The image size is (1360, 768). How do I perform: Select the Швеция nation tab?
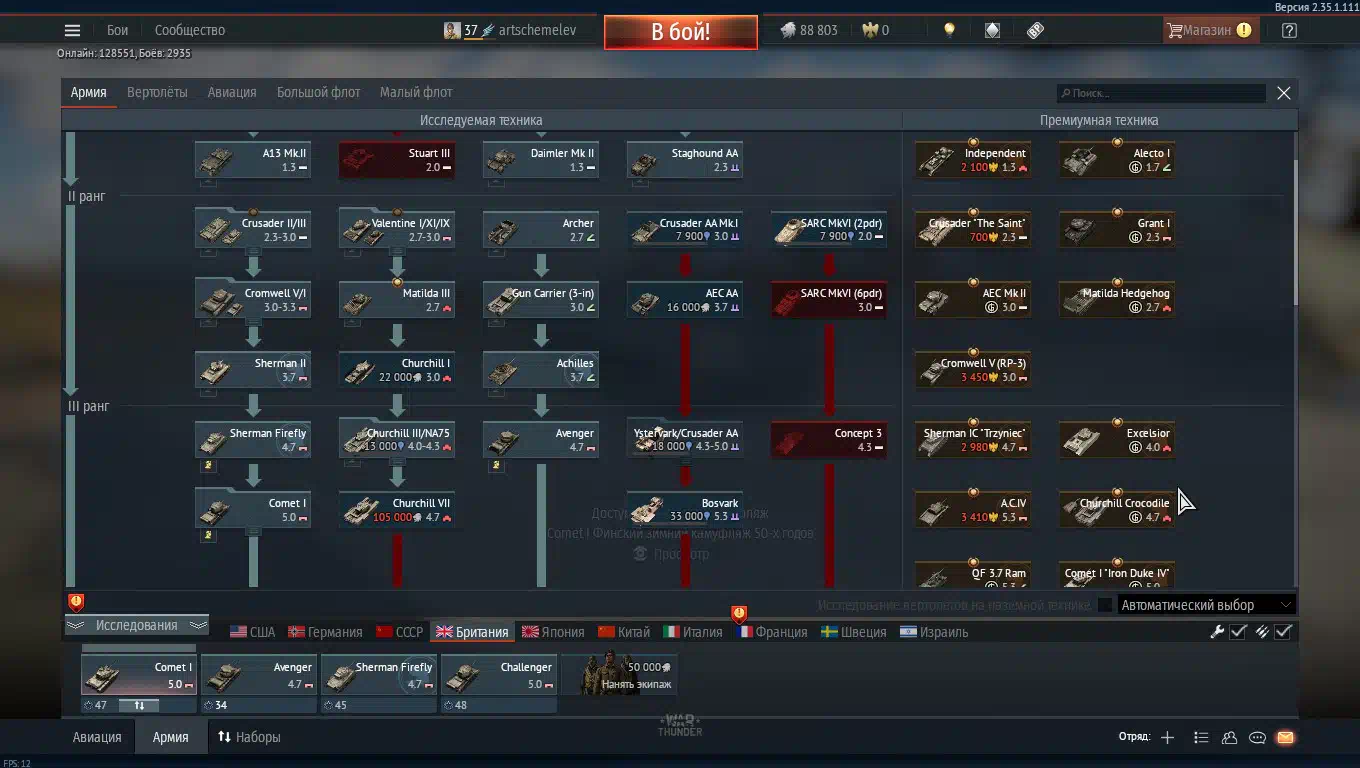click(854, 632)
